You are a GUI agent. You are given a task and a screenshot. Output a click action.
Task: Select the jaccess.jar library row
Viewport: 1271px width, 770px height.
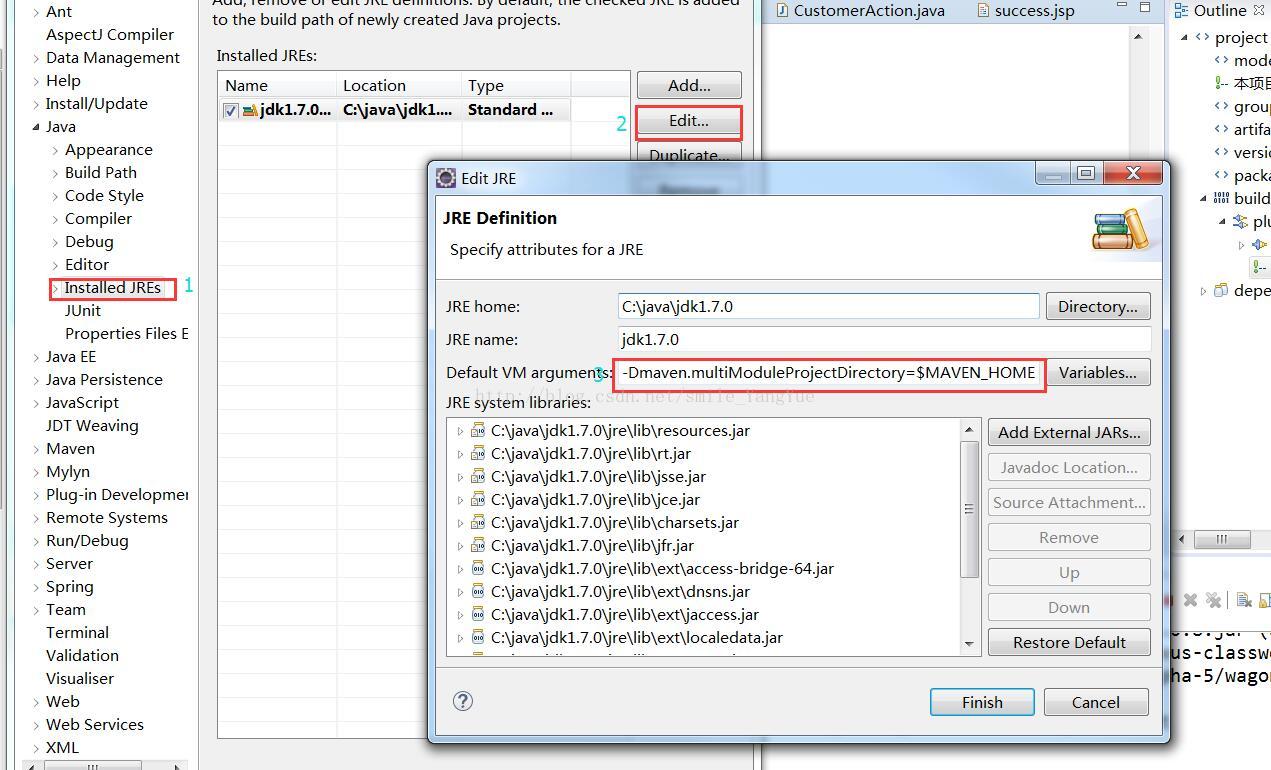click(624, 614)
